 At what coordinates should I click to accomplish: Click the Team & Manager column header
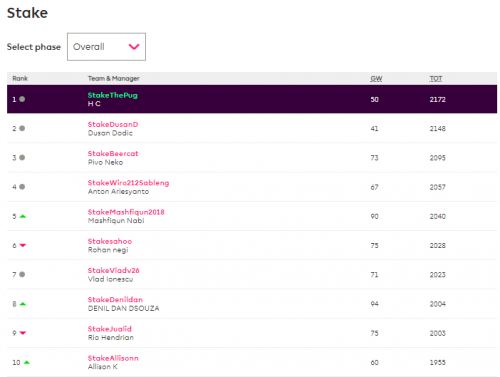pyautogui.click(x=114, y=78)
